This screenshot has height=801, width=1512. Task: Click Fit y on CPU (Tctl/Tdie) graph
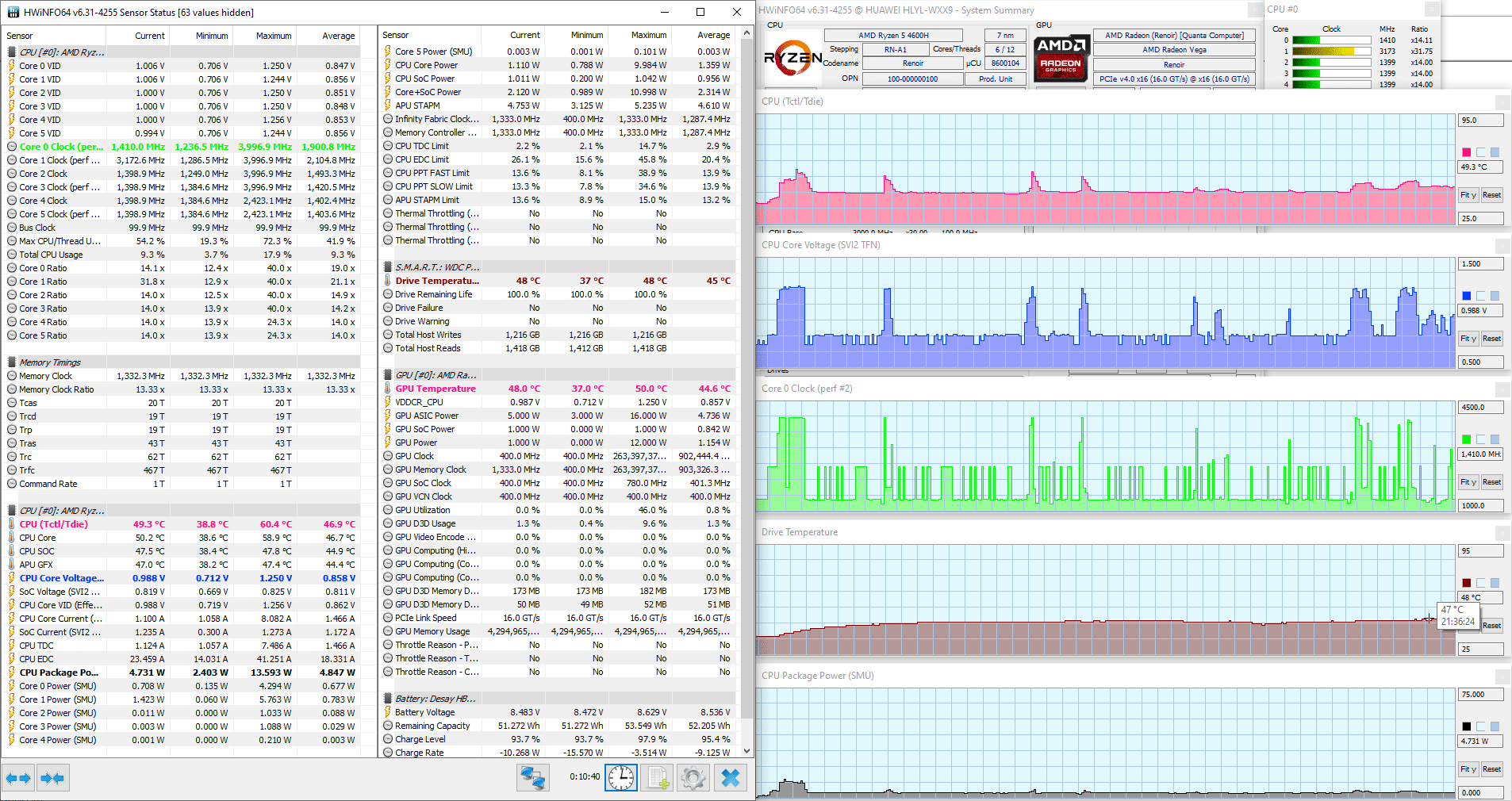[1468, 195]
